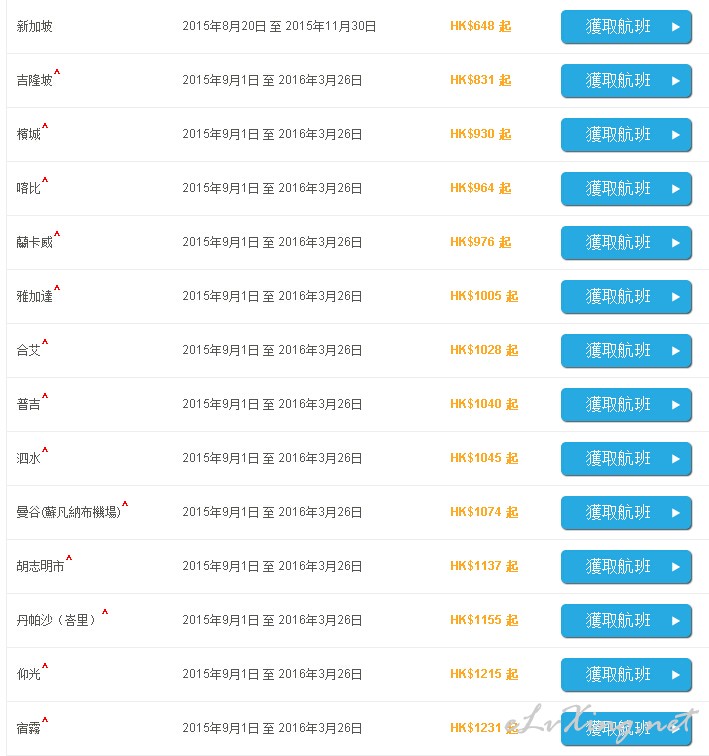Open flight search for 喀比
This screenshot has width=709, height=756.
click(626, 189)
